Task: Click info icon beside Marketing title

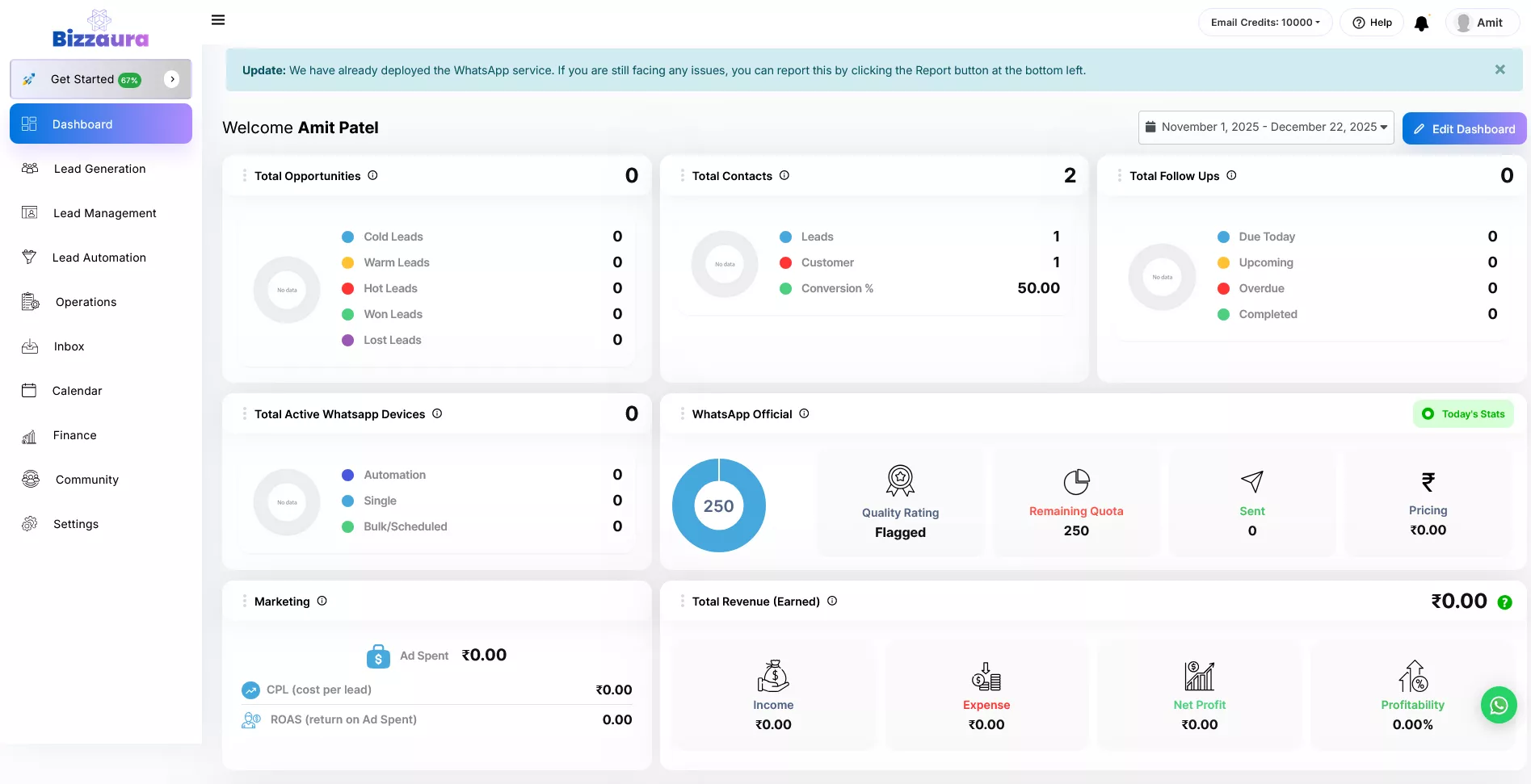Action: 322,601
